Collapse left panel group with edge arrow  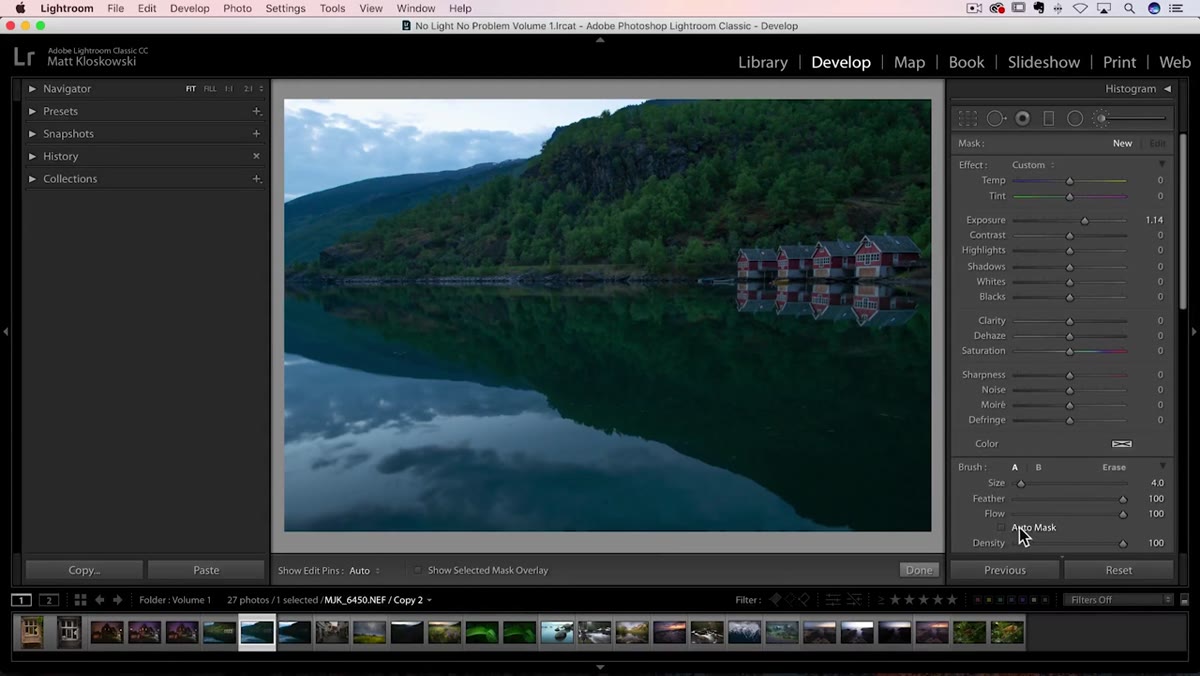coord(6,332)
